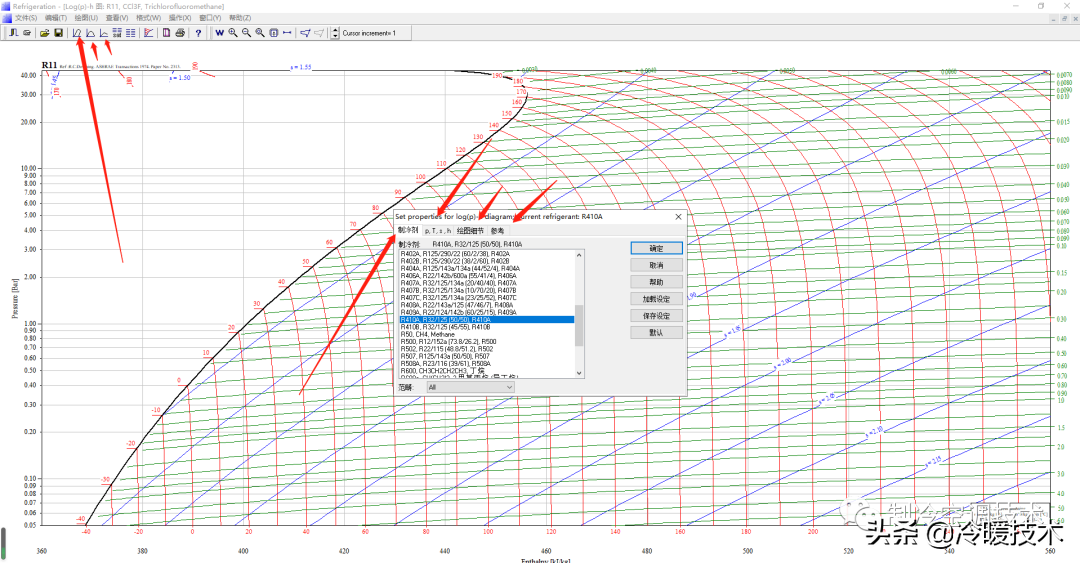The image size is (1080, 563).
Task: Open the 格式(W) menu
Action: [x=148, y=18]
